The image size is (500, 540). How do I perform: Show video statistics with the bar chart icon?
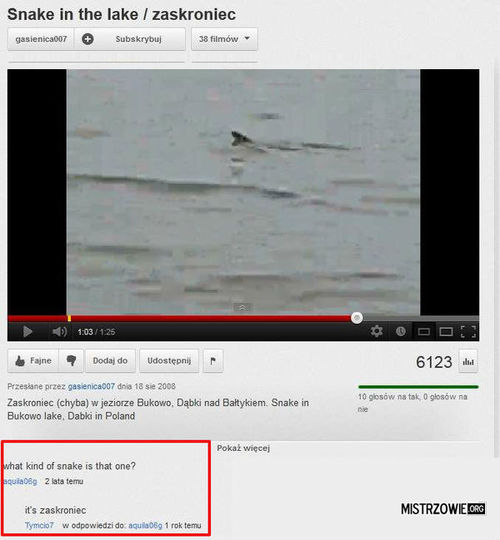[468, 361]
